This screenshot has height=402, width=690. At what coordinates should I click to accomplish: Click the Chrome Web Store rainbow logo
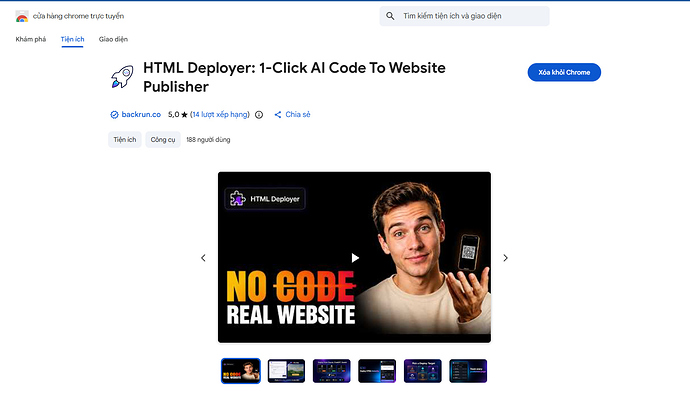[22, 17]
